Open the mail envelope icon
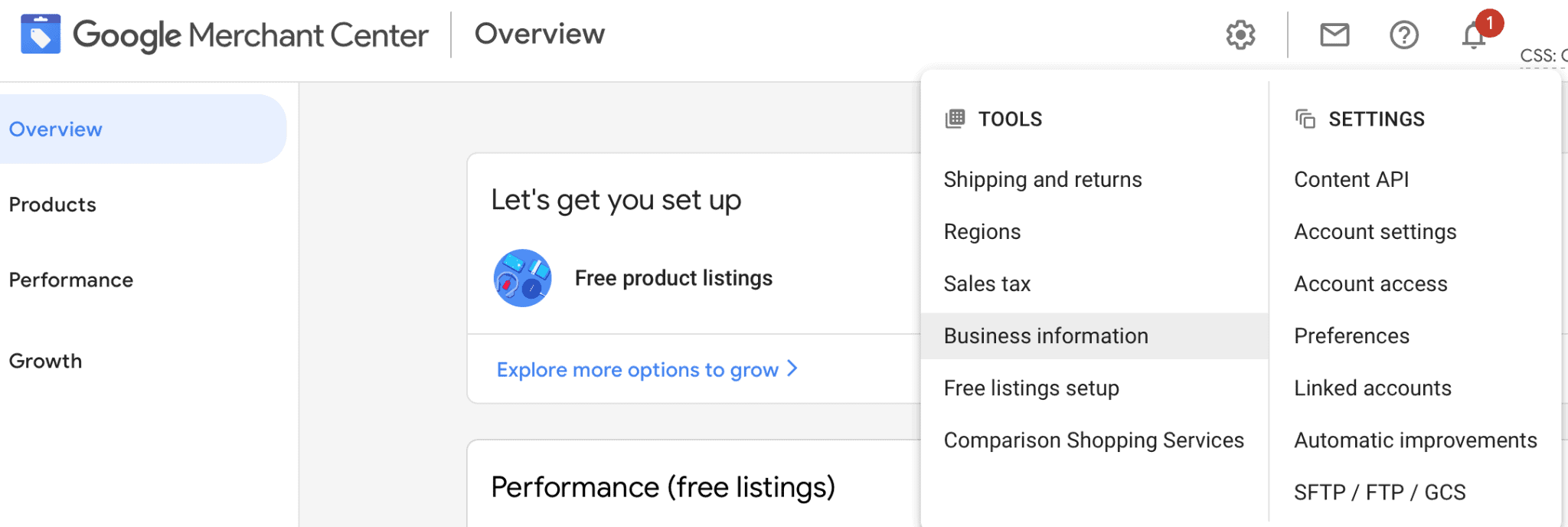The height and width of the screenshot is (527, 1568). [x=1334, y=34]
